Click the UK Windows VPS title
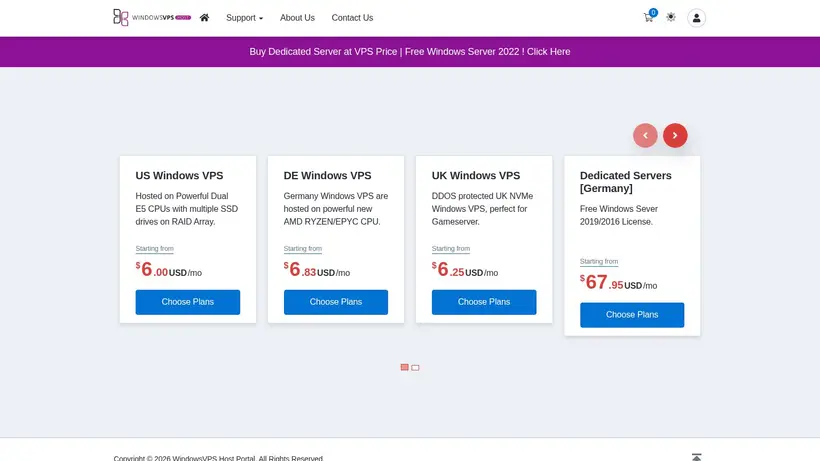 tap(476, 176)
